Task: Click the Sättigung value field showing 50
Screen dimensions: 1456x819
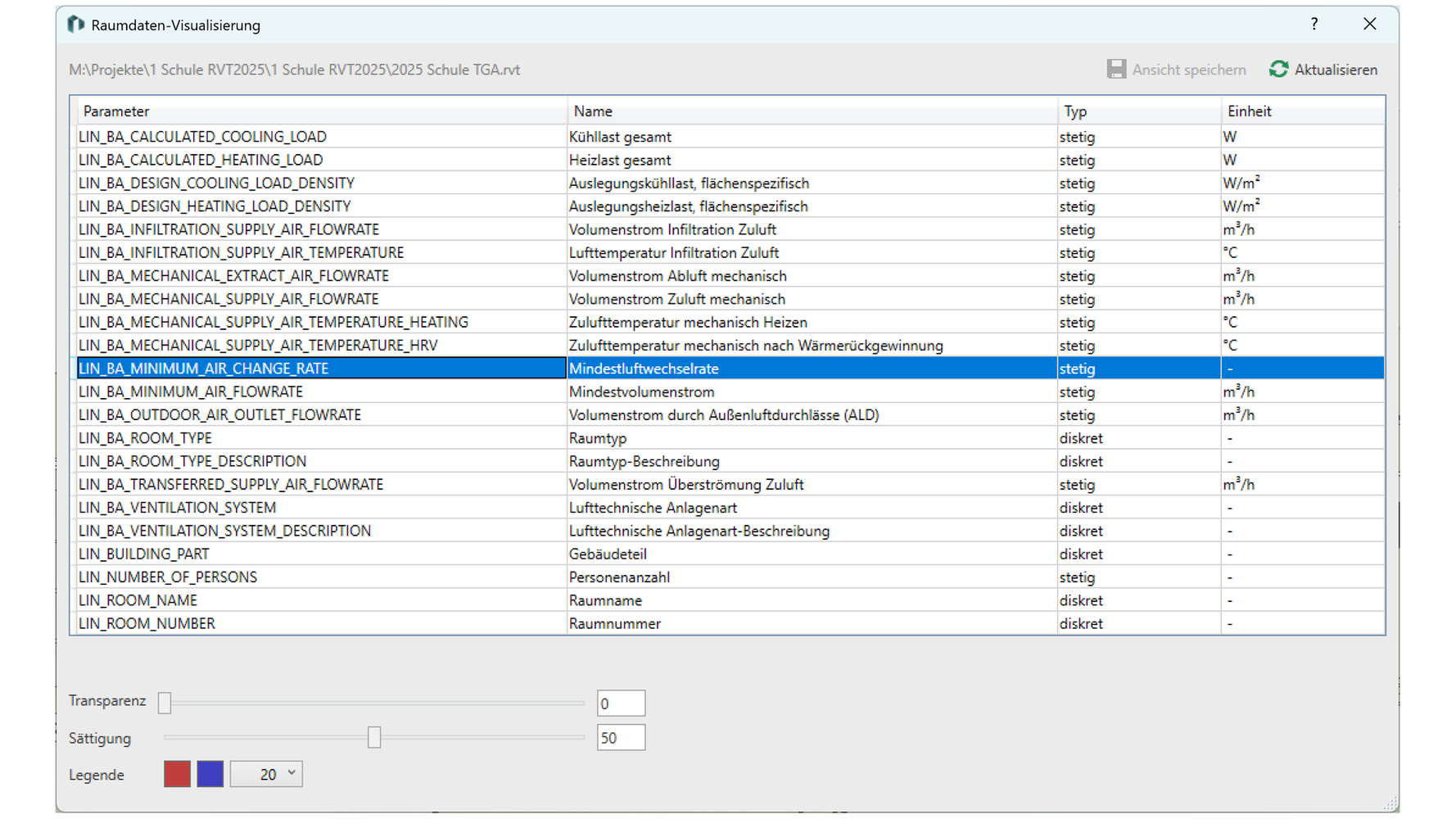Action: tap(621, 738)
